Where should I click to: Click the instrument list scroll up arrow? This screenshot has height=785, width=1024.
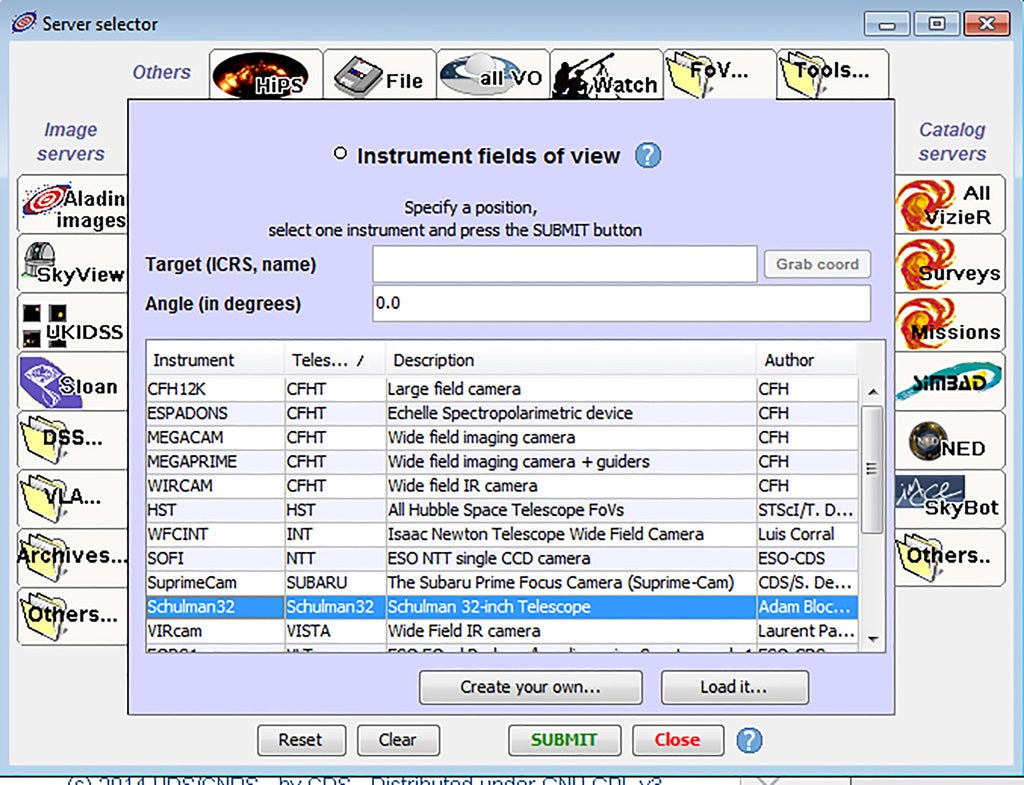coord(872,392)
